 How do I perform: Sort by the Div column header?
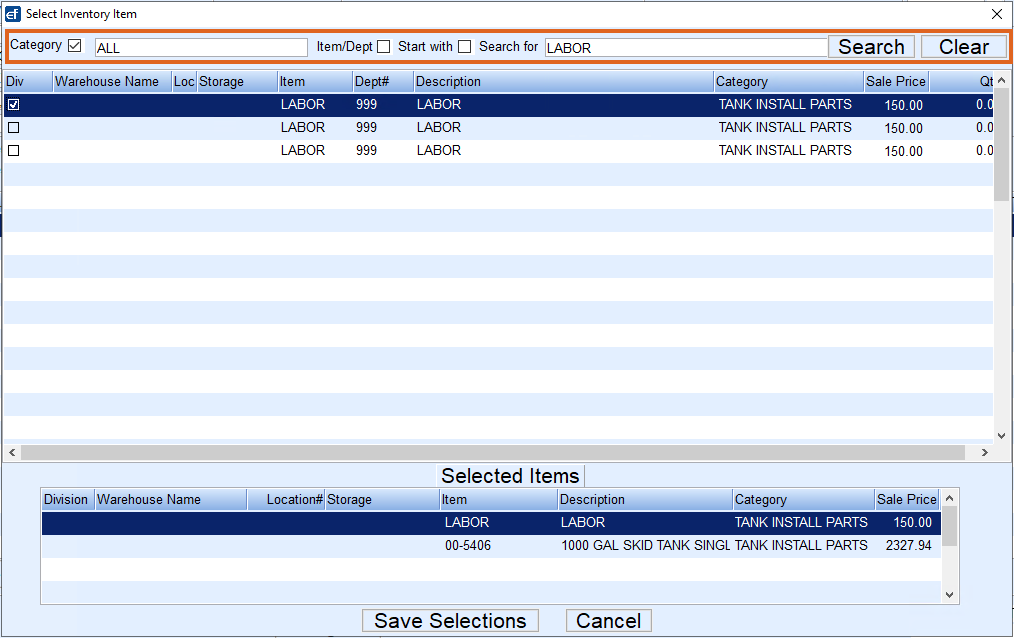click(28, 81)
